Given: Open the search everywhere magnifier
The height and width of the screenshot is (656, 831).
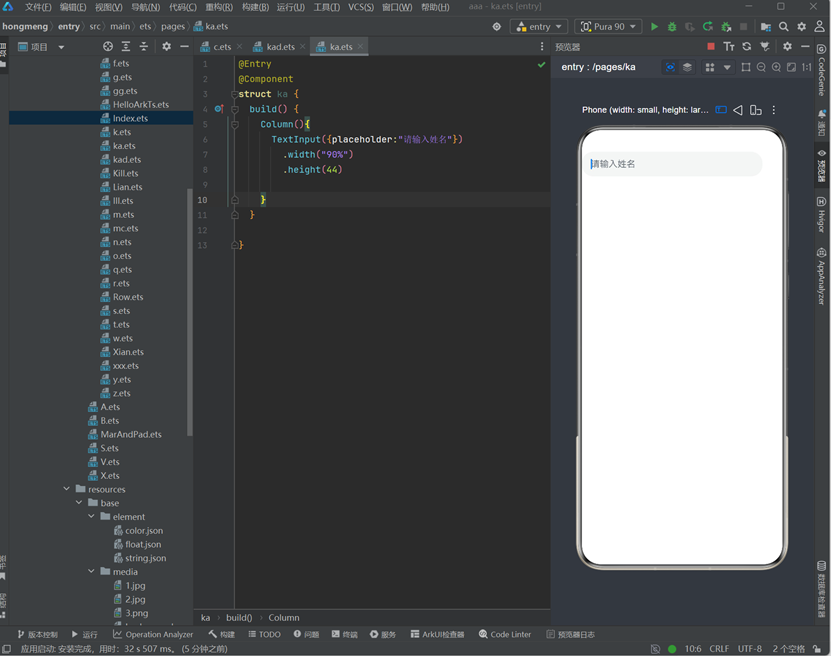Looking at the screenshot, I should coord(783,26).
